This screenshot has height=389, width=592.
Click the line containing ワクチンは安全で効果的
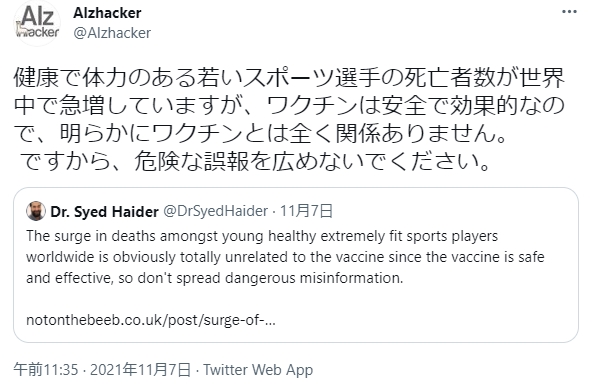(x=289, y=106)
